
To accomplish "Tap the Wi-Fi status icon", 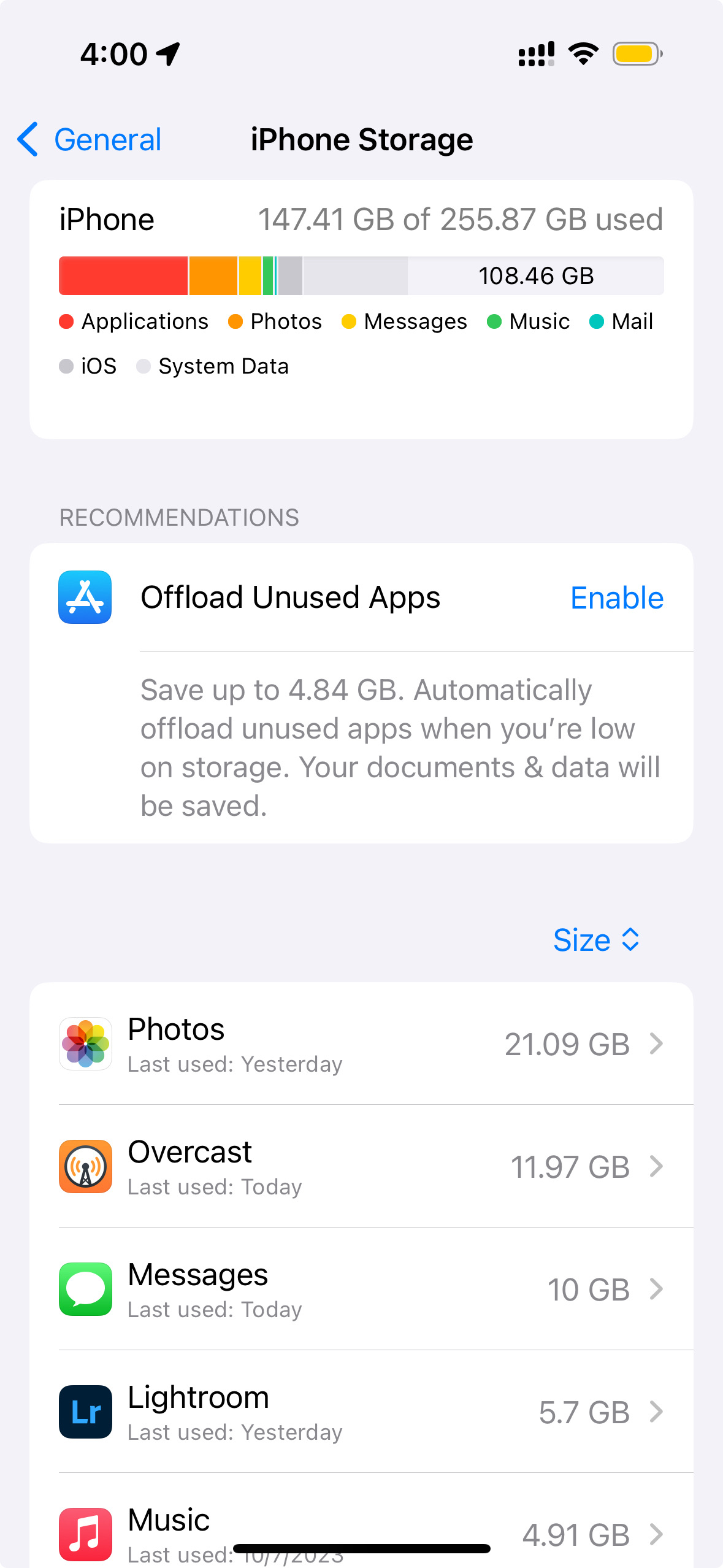I will click(x=583, y=54).
